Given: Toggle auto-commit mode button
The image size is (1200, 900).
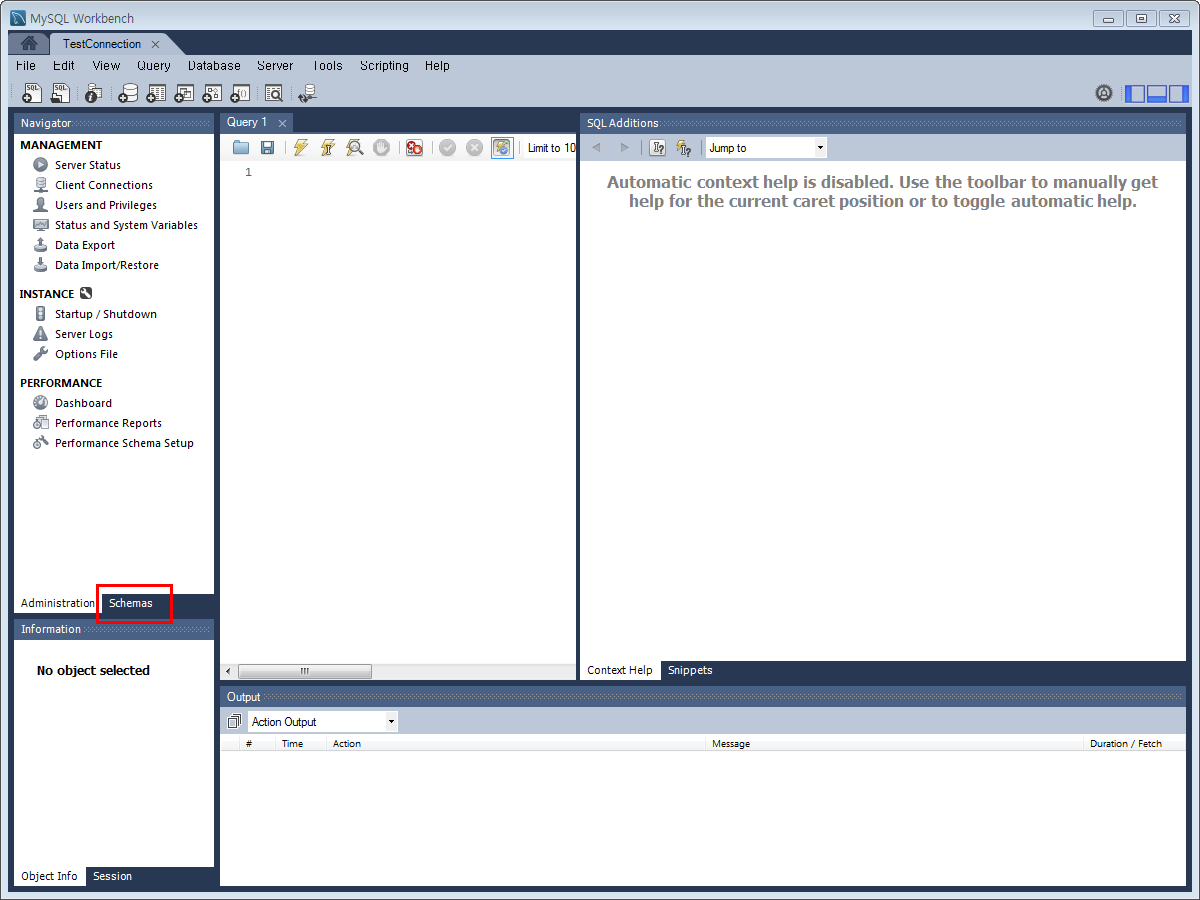Looking at the screenshot, I should [502, 148].
